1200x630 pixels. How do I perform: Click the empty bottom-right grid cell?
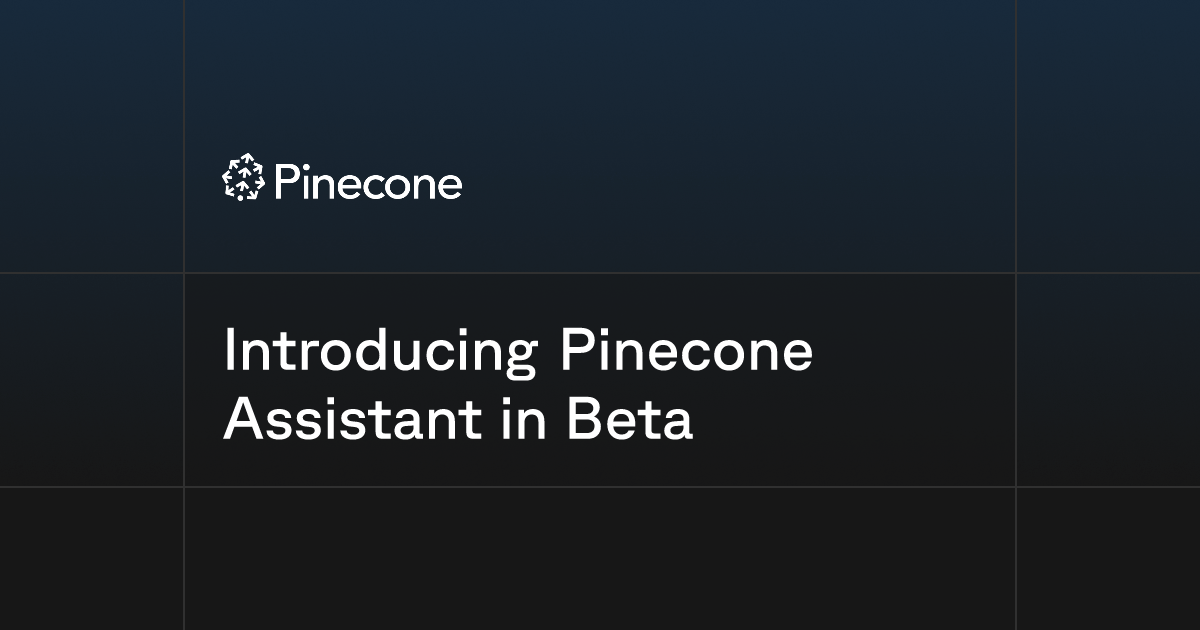(x=1108, y=559)
